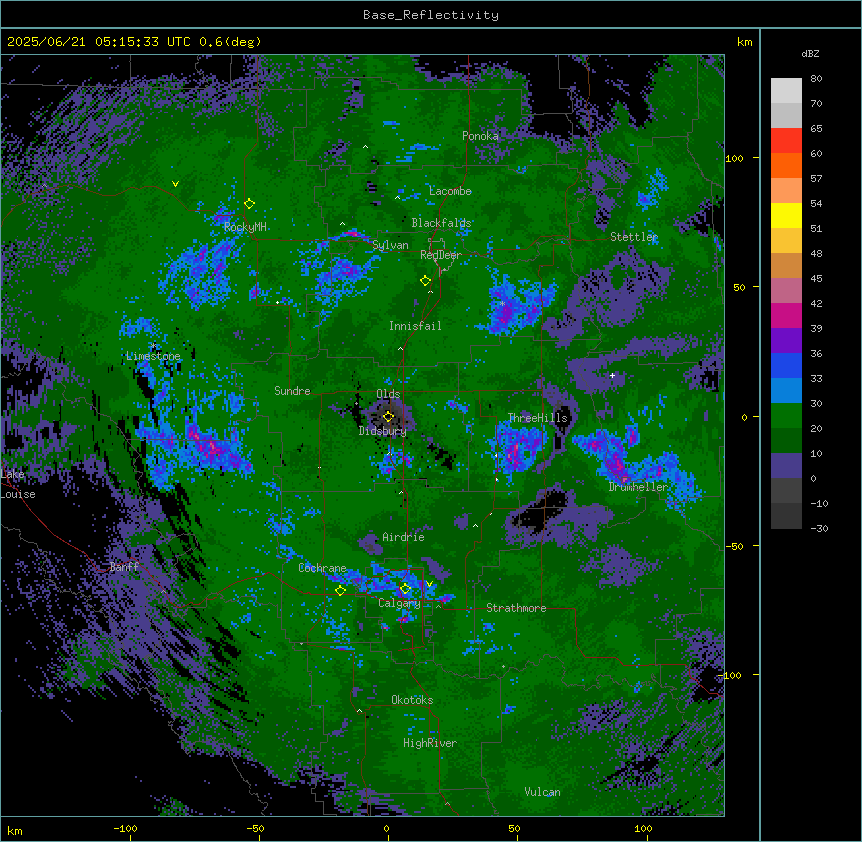Click the Vulcan label

[543, 792]
